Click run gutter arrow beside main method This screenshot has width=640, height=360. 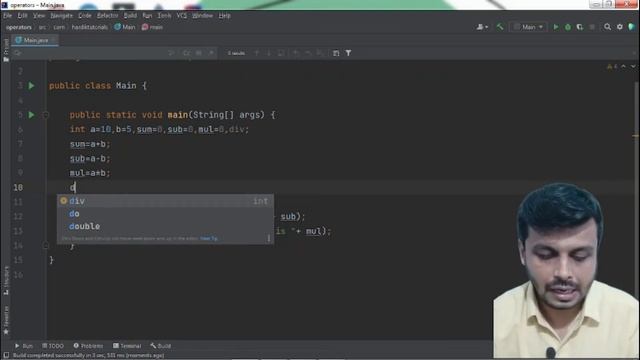tap(31, 115)
